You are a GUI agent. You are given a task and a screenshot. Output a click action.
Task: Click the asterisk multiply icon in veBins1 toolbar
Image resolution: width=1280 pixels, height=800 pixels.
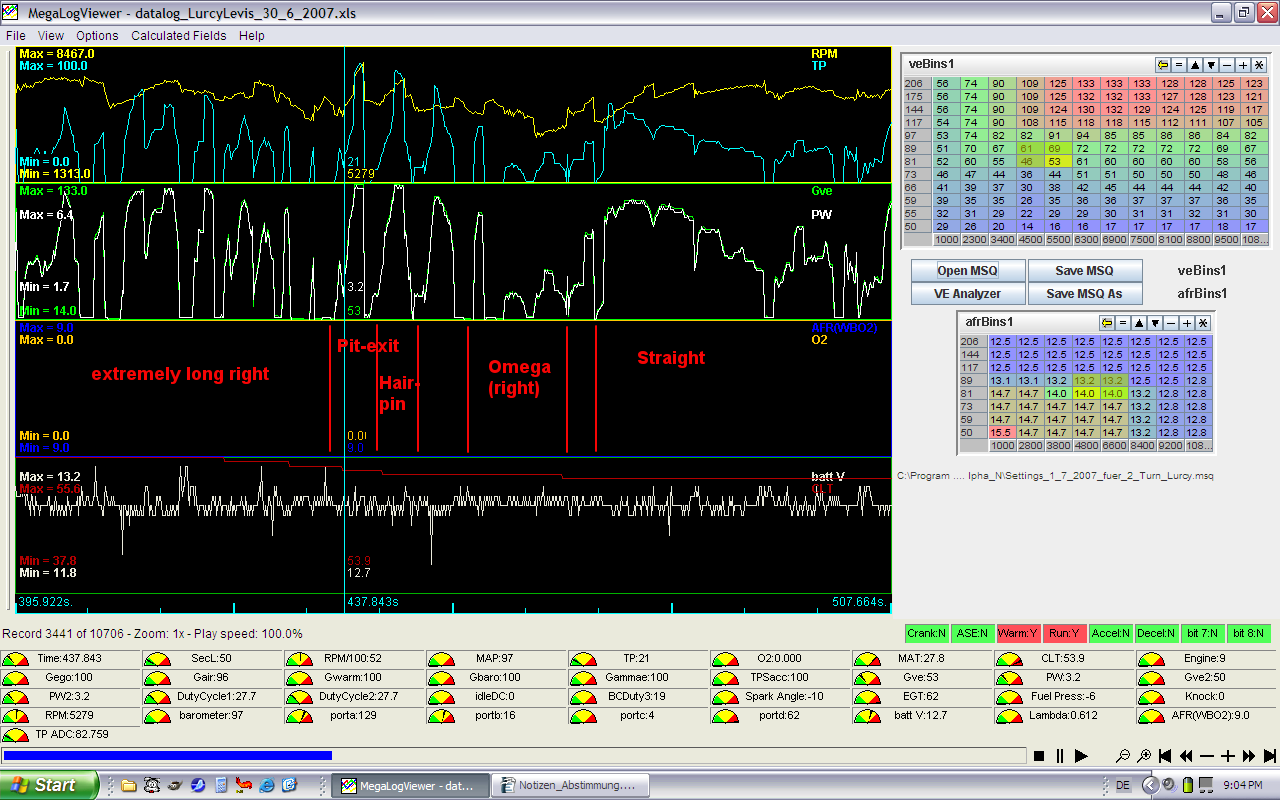[1259, 64]
